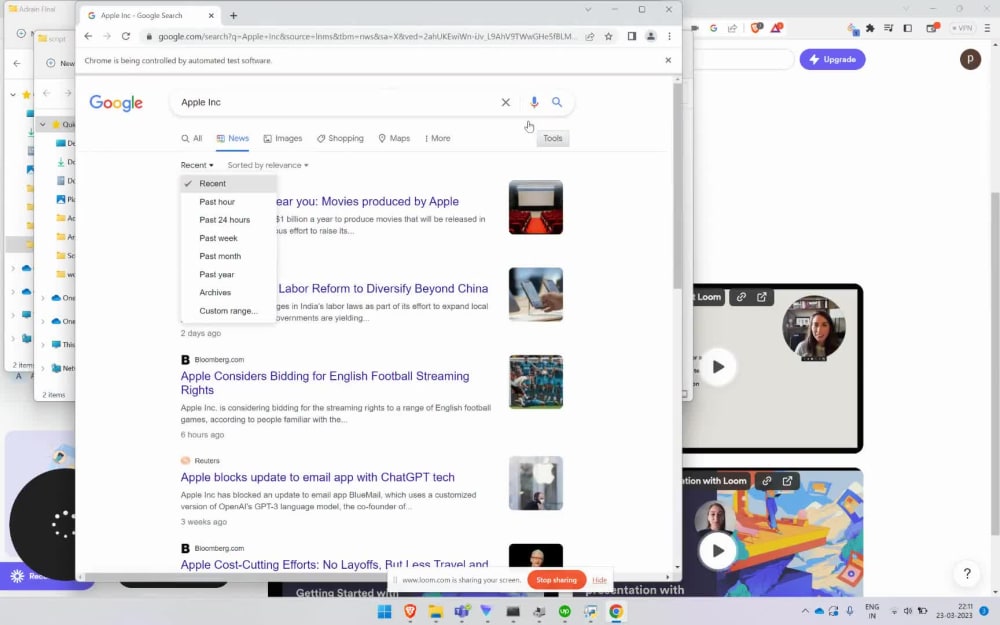Choose Past week filter option
Screen dimensions: 1000x625
point(228,238)
